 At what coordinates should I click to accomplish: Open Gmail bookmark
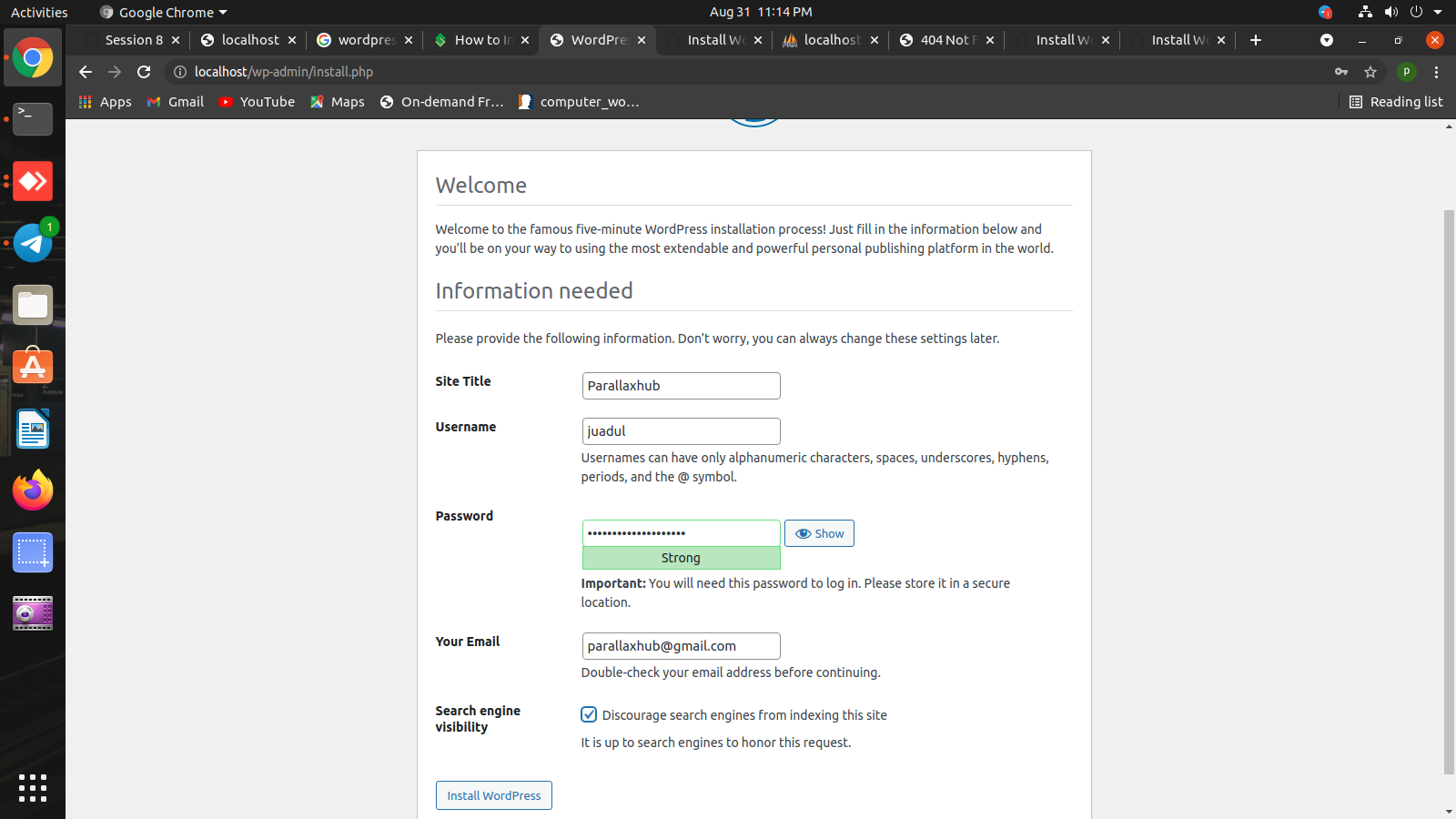coord(176,102)
